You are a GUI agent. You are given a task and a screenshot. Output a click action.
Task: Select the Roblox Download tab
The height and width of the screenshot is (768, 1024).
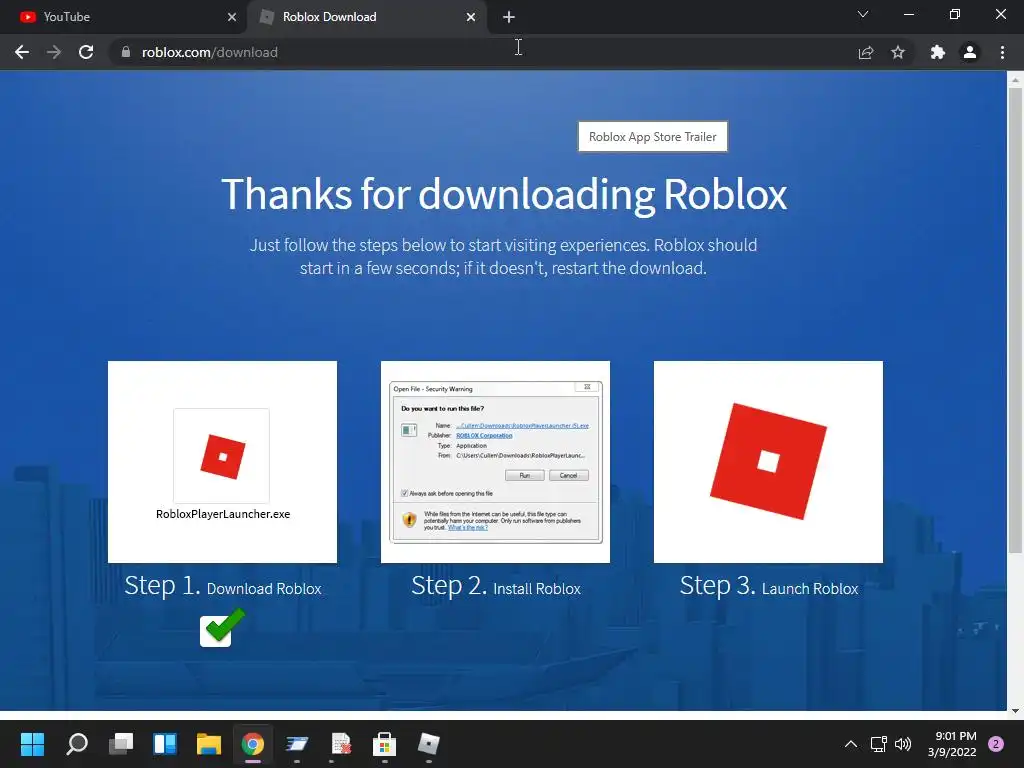[366, 17]
